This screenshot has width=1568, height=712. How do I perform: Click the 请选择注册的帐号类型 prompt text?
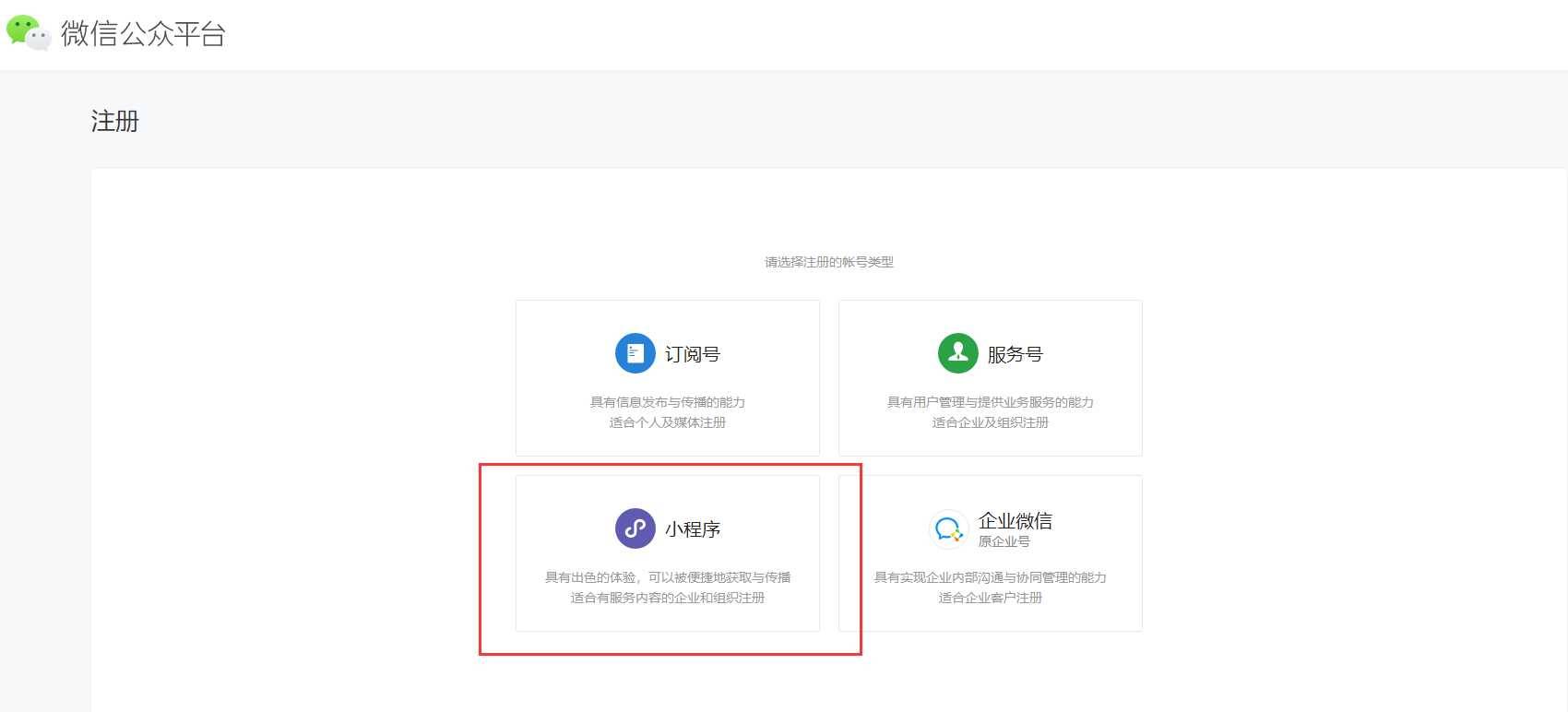click(x=829, y=262)
